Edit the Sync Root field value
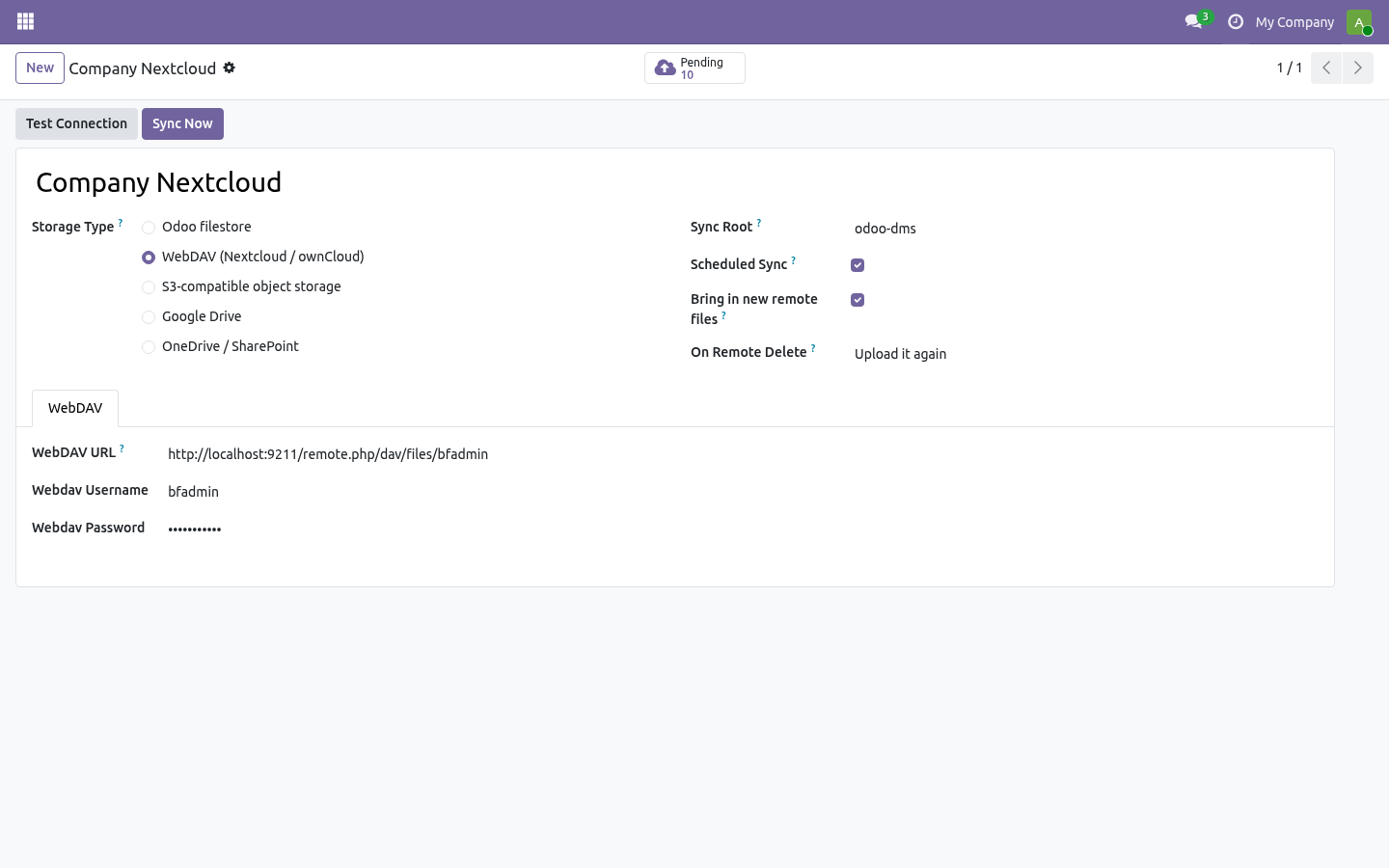1389x868 pixels. pyautogui.click(x=1084, y=229)
